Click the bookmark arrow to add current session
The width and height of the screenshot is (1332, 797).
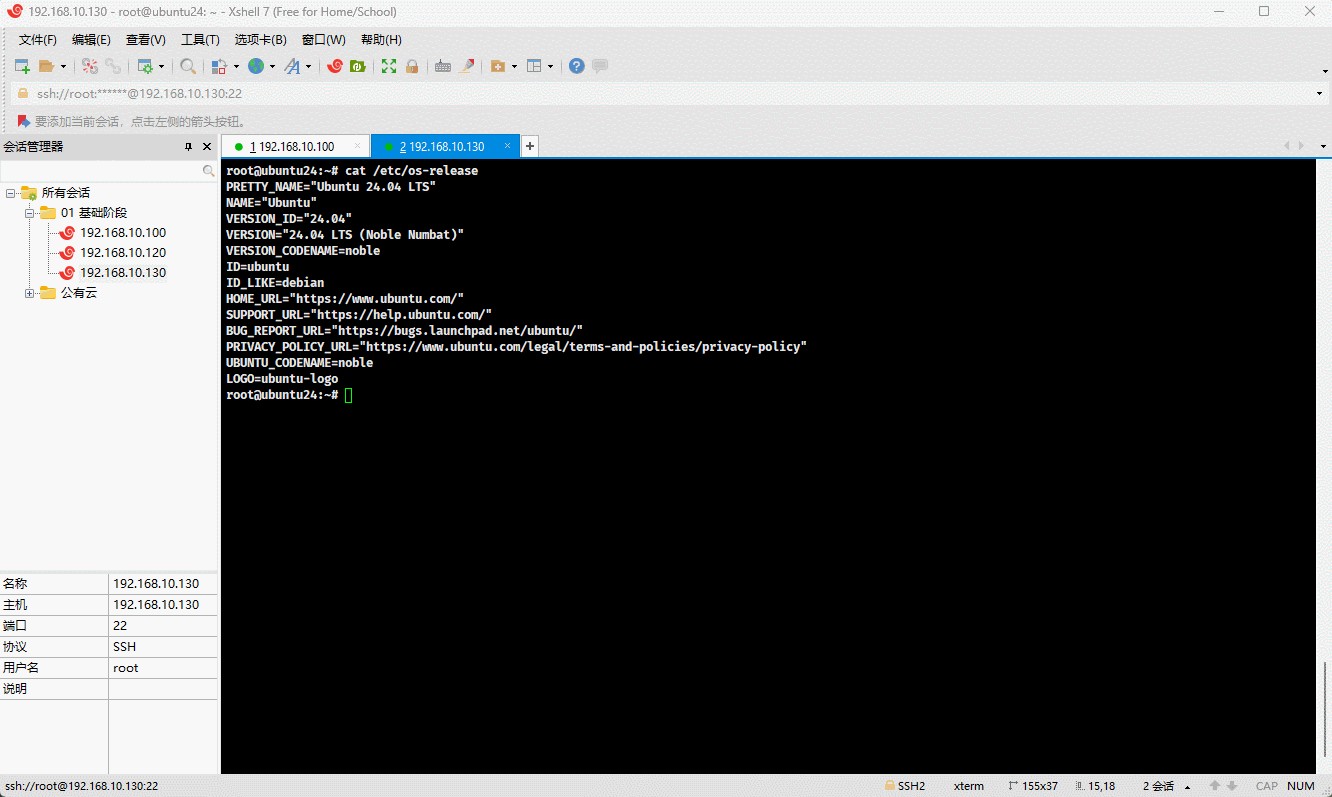24,121
